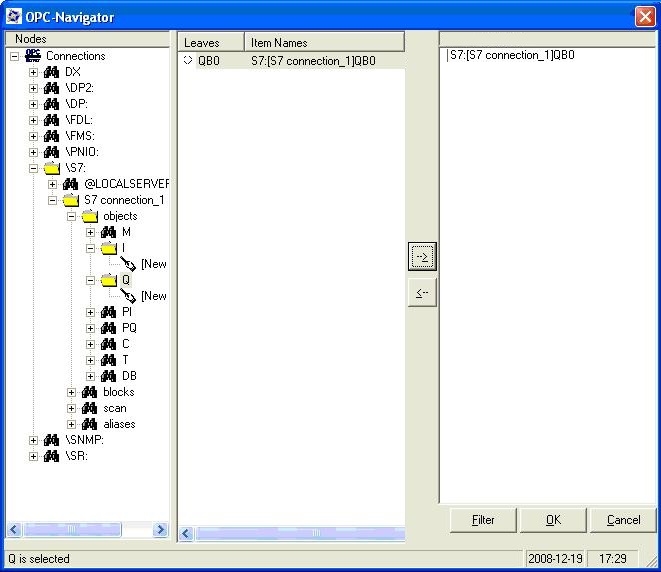Click the QB0 leaf item icon
Screen dimensions: 661x572
click(x=188, y=61)
